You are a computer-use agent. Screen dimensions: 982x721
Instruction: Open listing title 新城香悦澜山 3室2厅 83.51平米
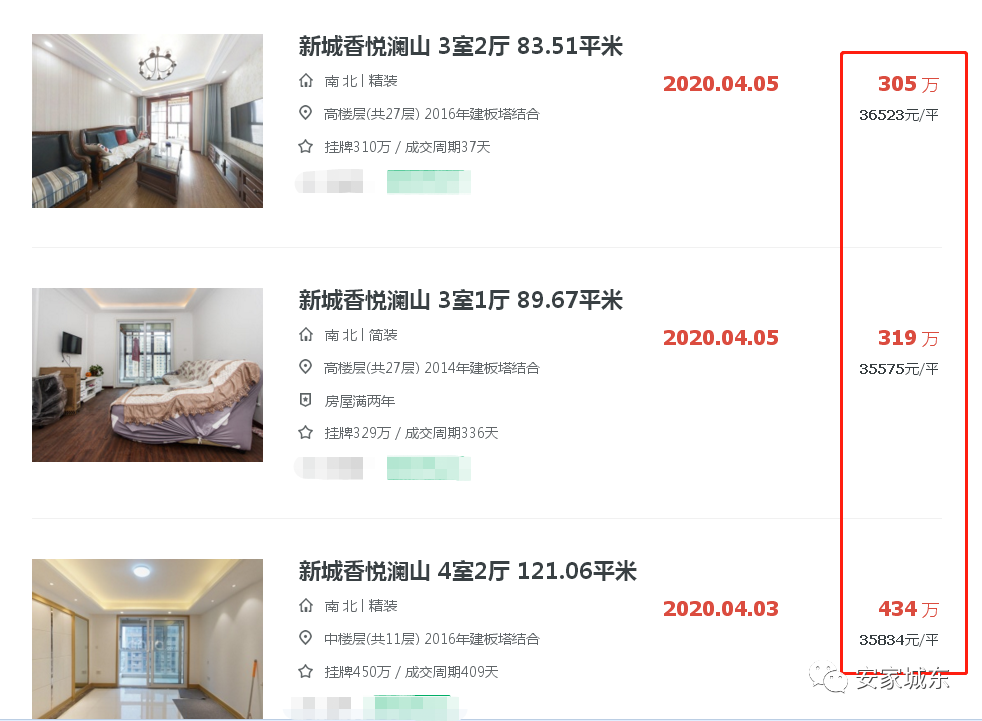point(460,46)
